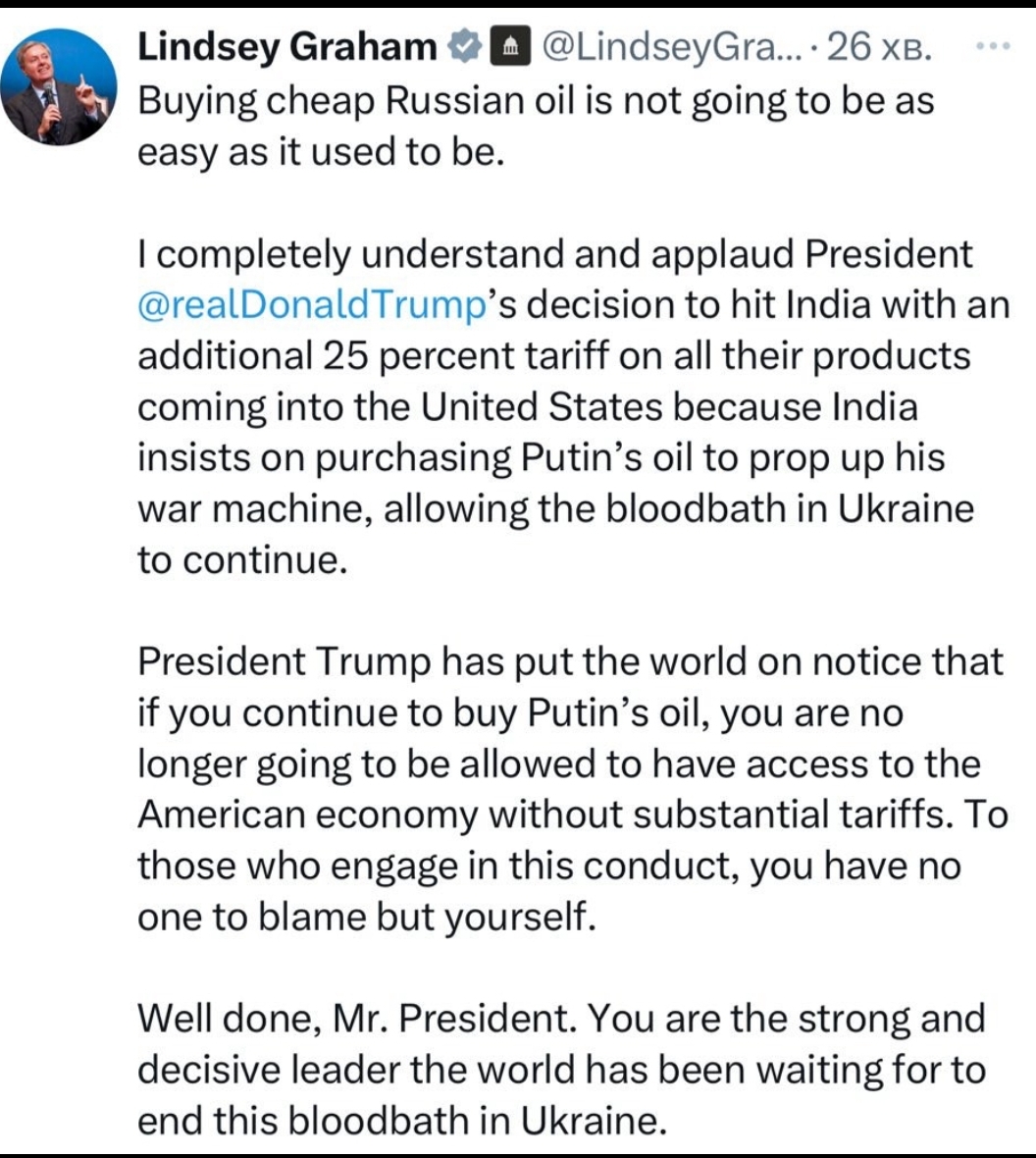Open Lindsey Graham's profile avatar photo
This screenshot has width=1036, height=1158.
(58, 86)
